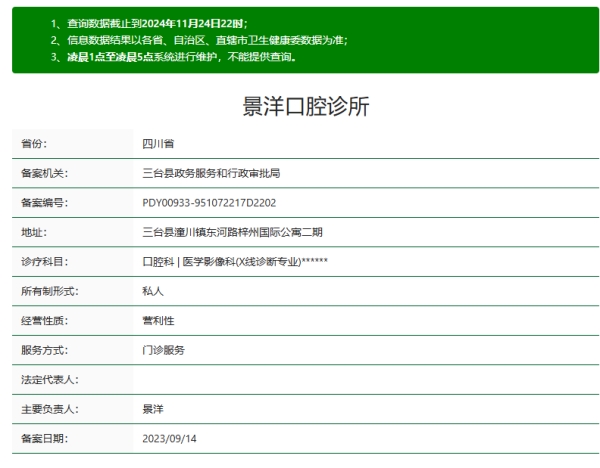The height and width of the screenshot is (468, 600).
Task: Click the 经营性质 label
Action: tap(44, 321)
